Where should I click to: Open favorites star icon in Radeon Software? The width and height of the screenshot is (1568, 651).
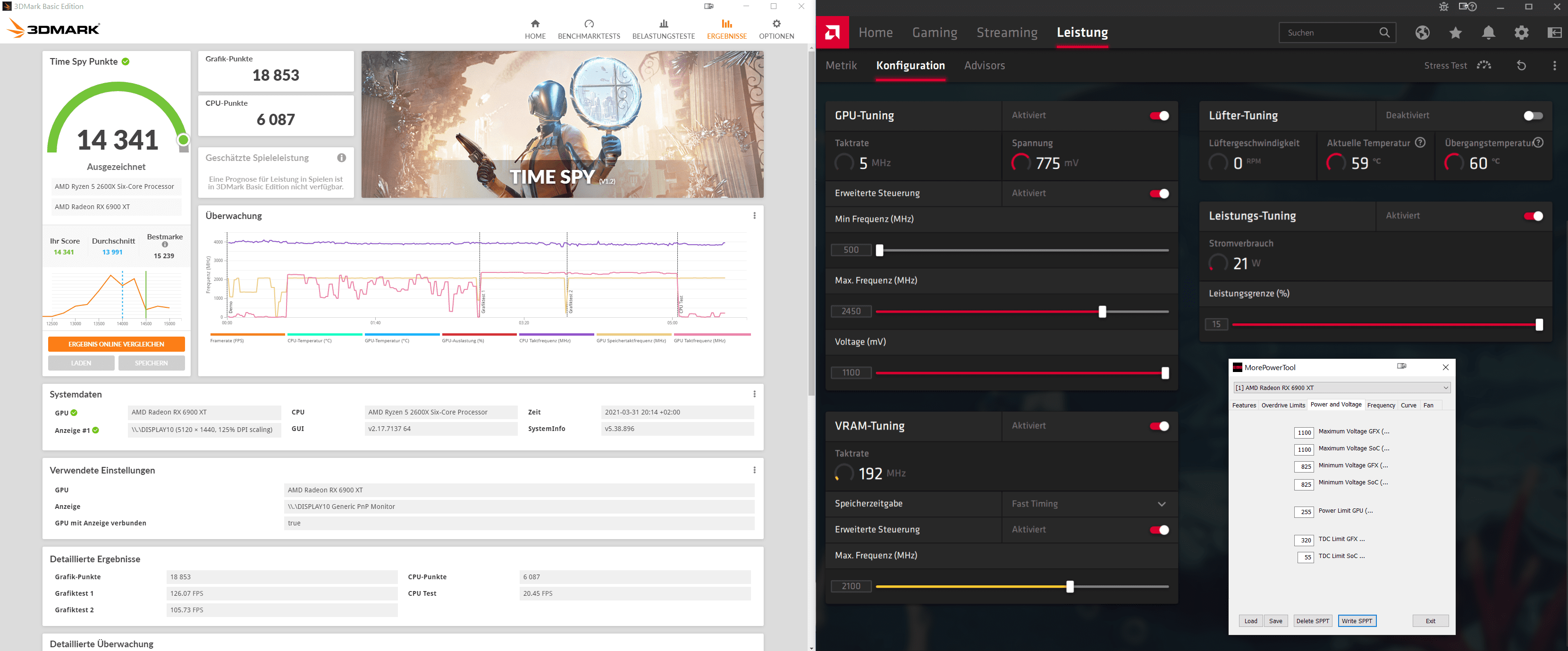(1455, 33)
